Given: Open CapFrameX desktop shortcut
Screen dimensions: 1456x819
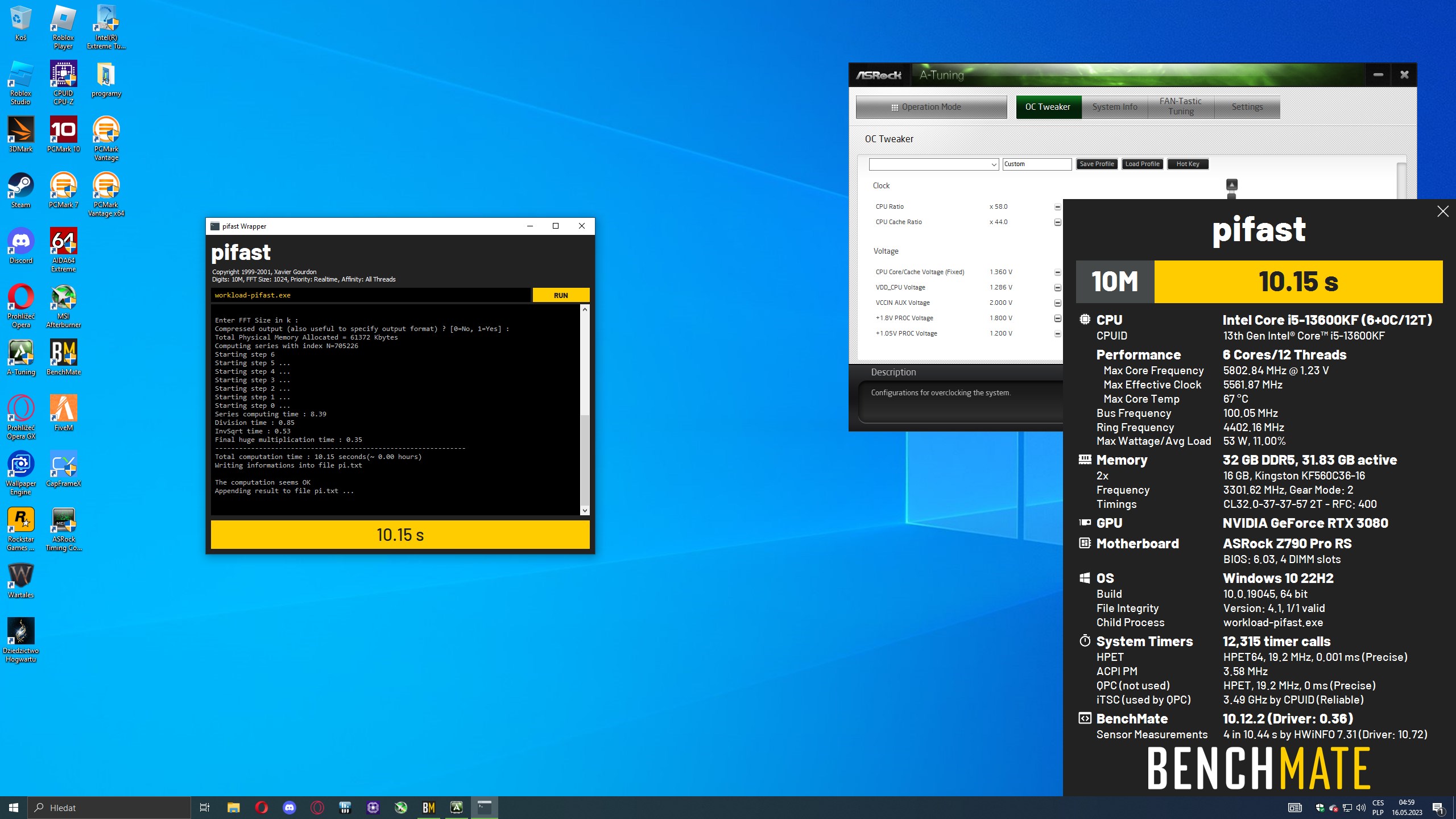Looking at the screenshot, I should click(x=63, y=469).
